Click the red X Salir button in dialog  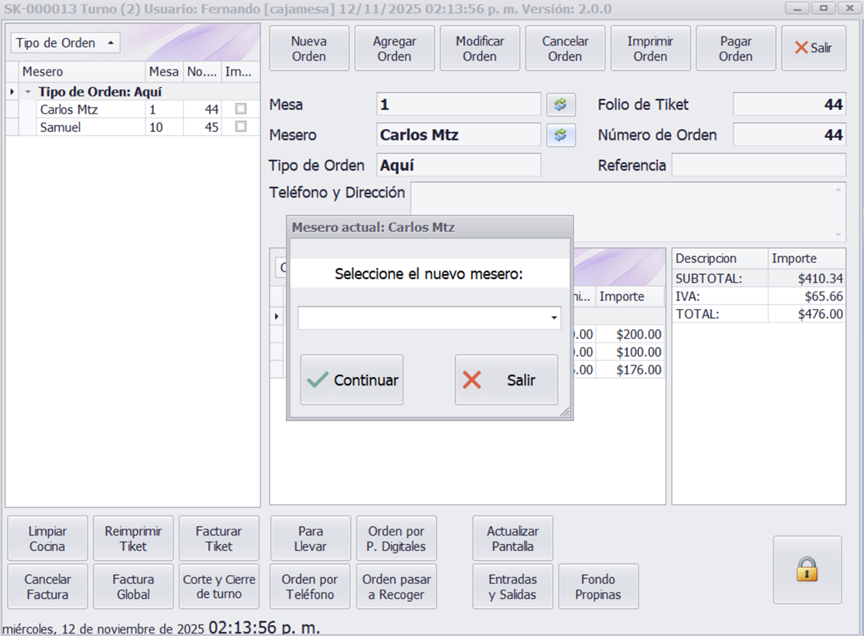point(506,380)
